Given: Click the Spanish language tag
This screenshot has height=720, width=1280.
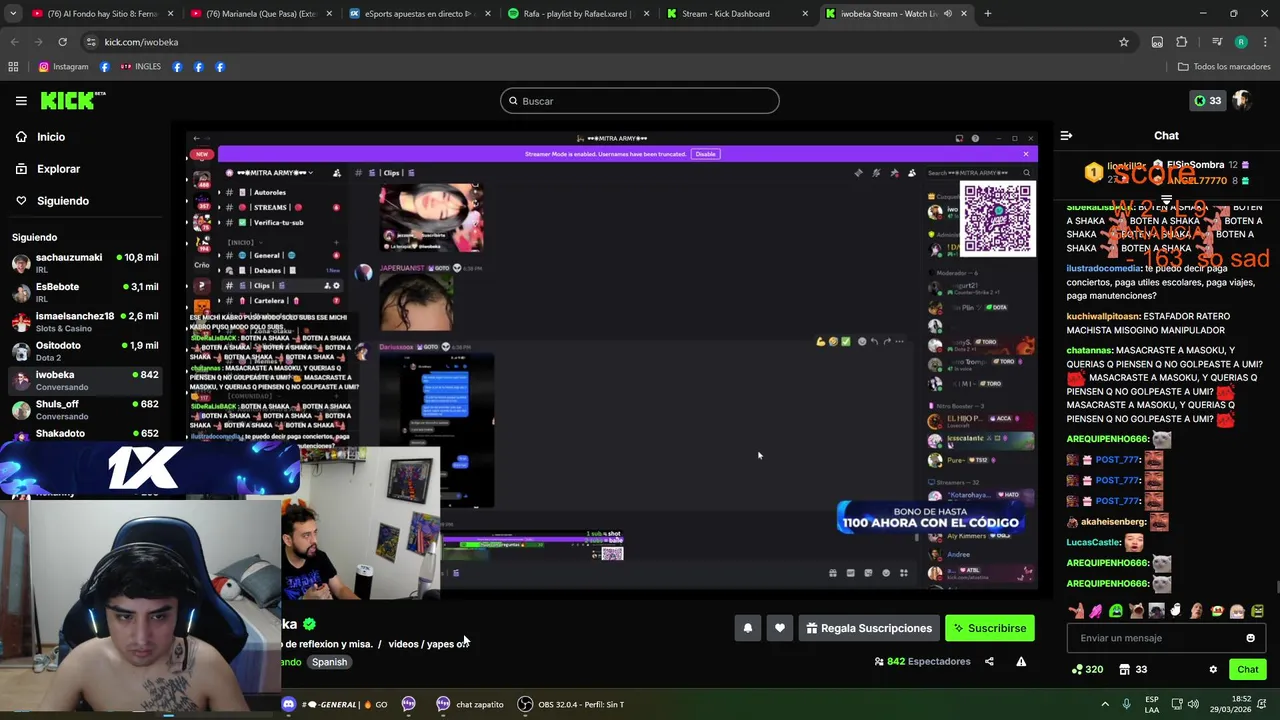Looking at the screenshot, I should point(329,662).
